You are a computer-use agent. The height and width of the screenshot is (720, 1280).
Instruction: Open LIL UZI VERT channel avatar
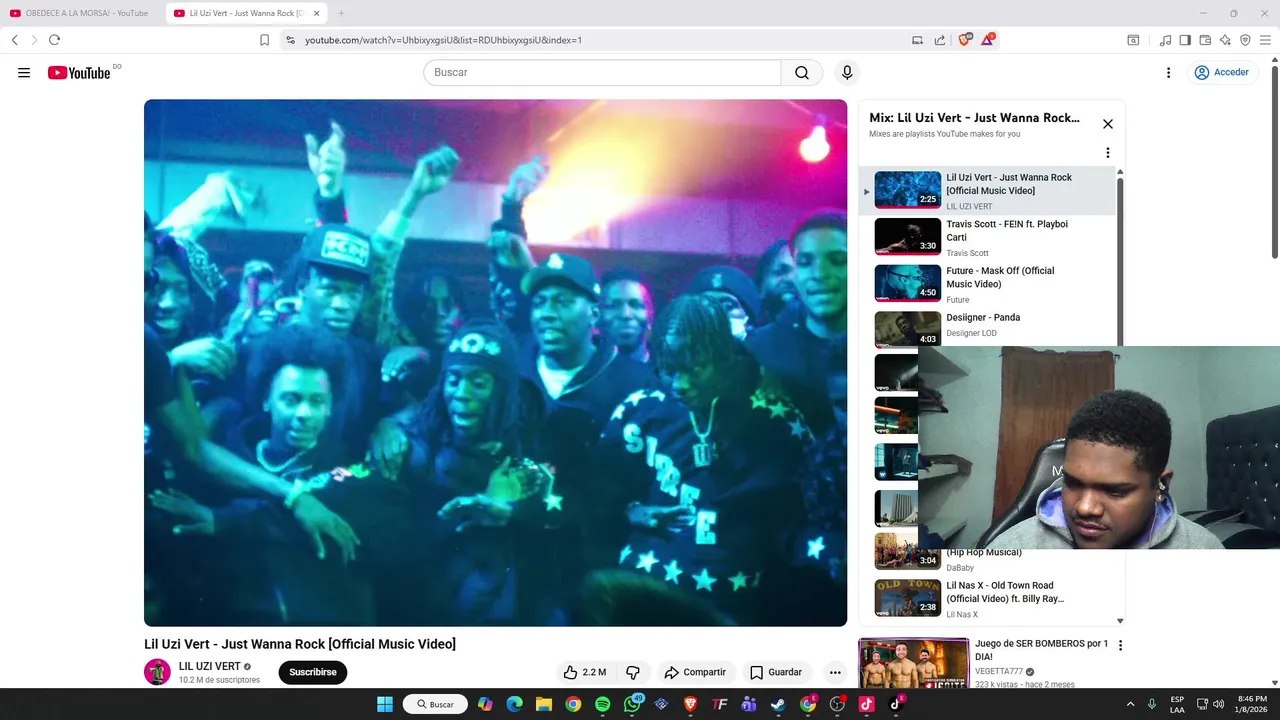(x=157, y=672)
